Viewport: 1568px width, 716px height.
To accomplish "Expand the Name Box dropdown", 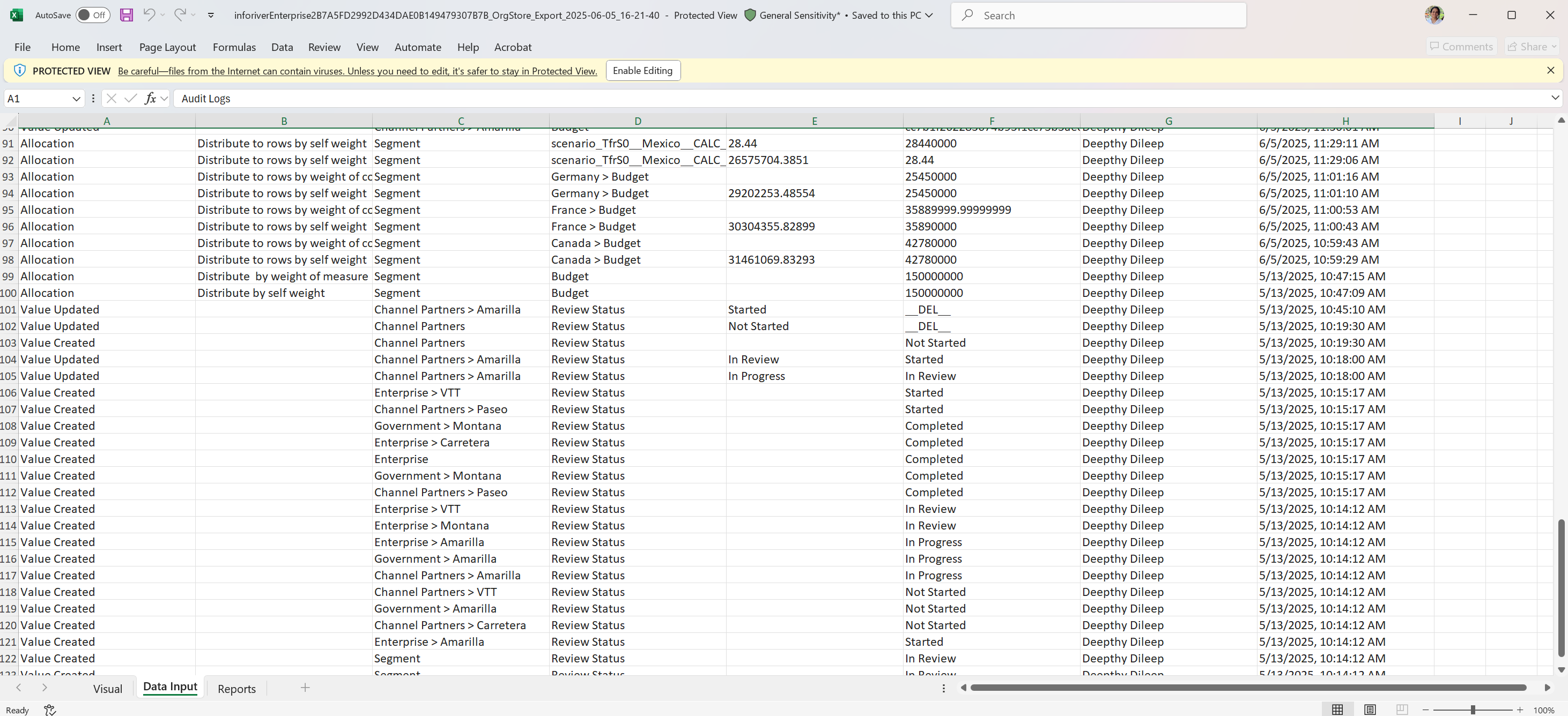I will point(76,99).
